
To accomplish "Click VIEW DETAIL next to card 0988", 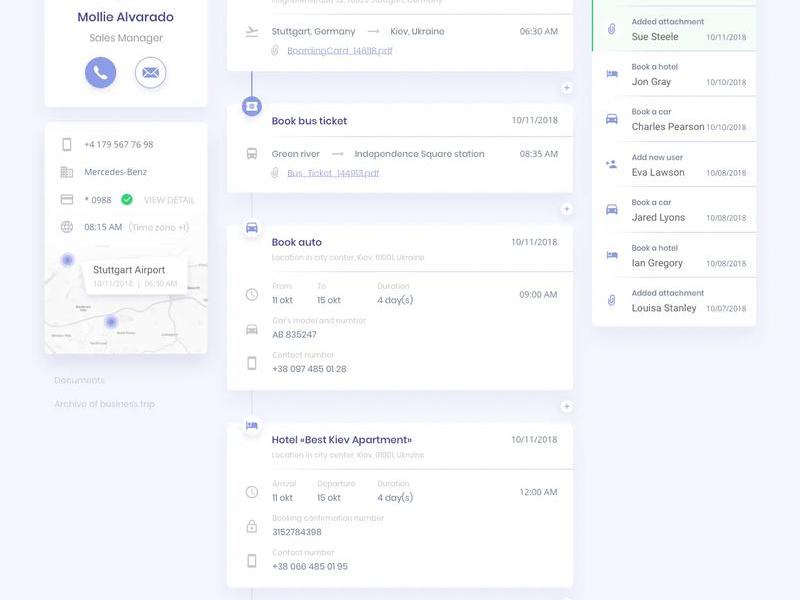I will tap(169, 200).
